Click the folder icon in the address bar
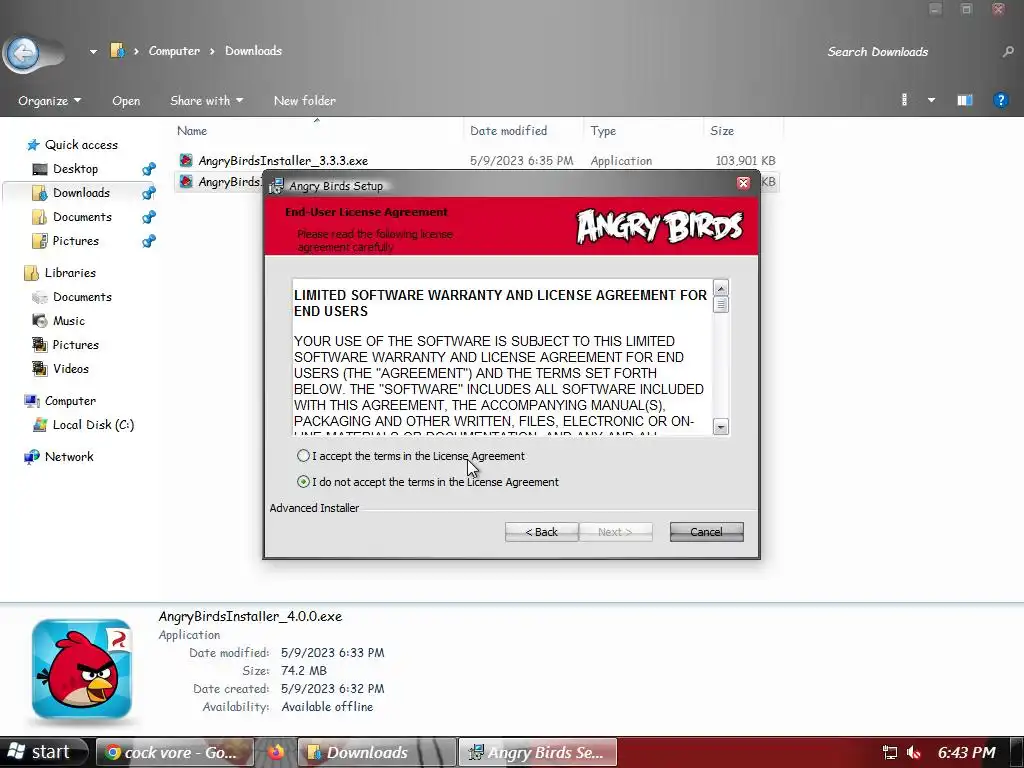This screenshot has height=768, width=1024. tap(117, 50)
